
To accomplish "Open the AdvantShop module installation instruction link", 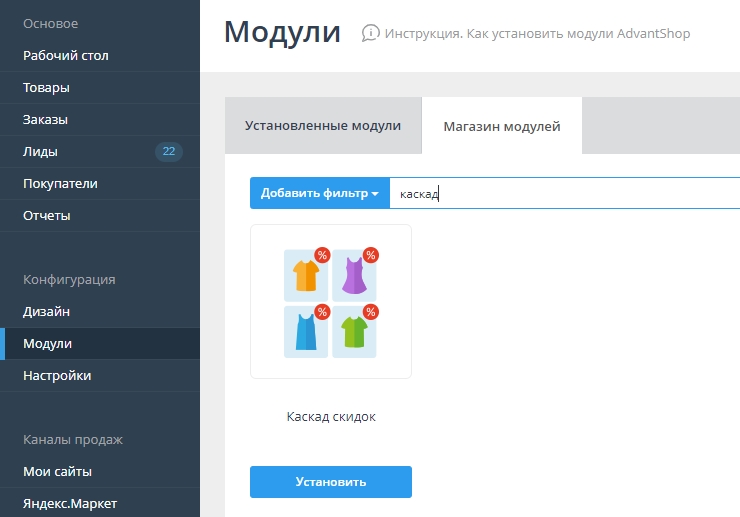I will pyautogui.click(x=538, y=34).
